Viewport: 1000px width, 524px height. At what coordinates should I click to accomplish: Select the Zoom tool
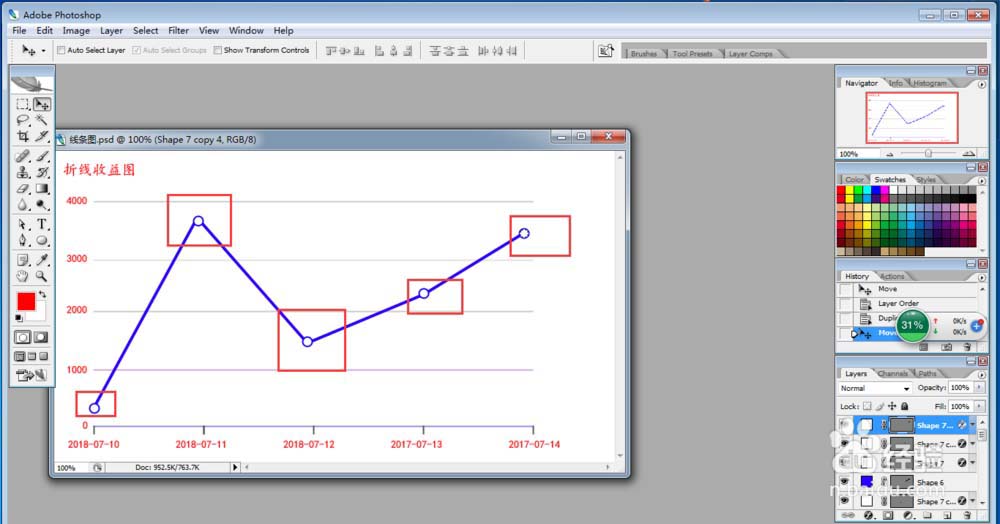pyautogui.click(x=42, y=276)
